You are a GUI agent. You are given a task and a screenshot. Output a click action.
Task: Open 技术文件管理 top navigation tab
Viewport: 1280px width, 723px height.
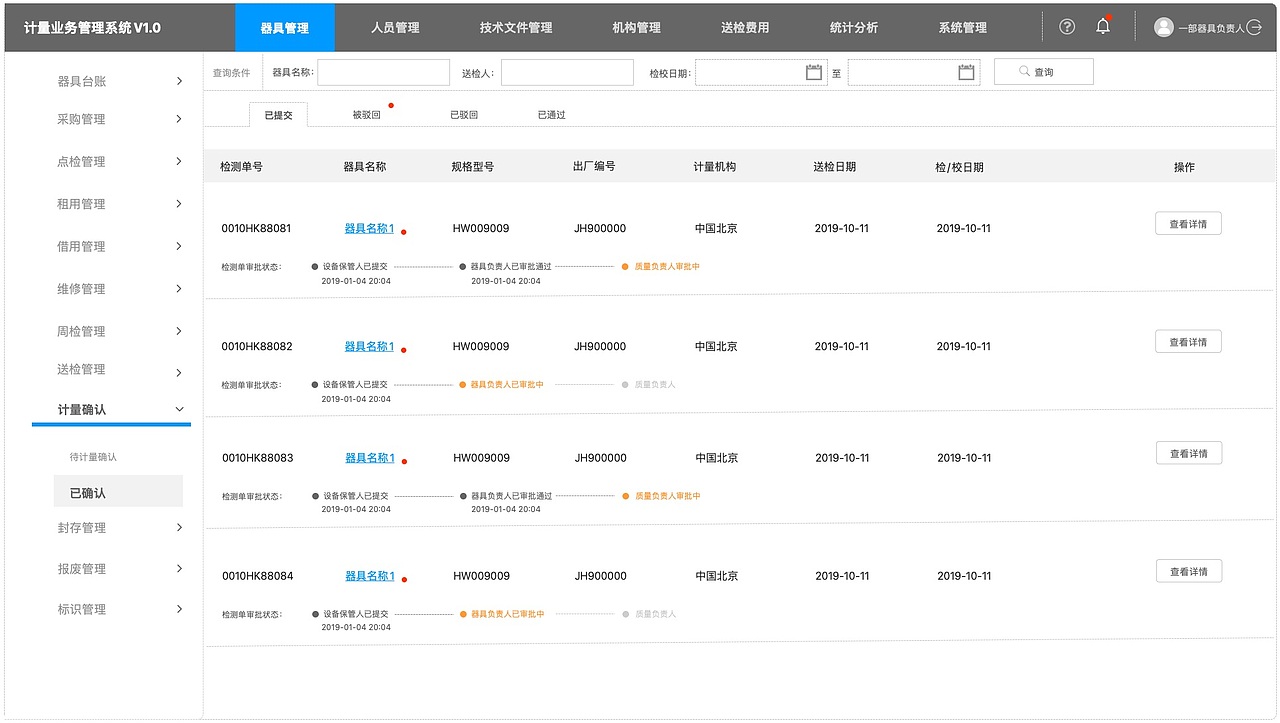coord(516,28)
